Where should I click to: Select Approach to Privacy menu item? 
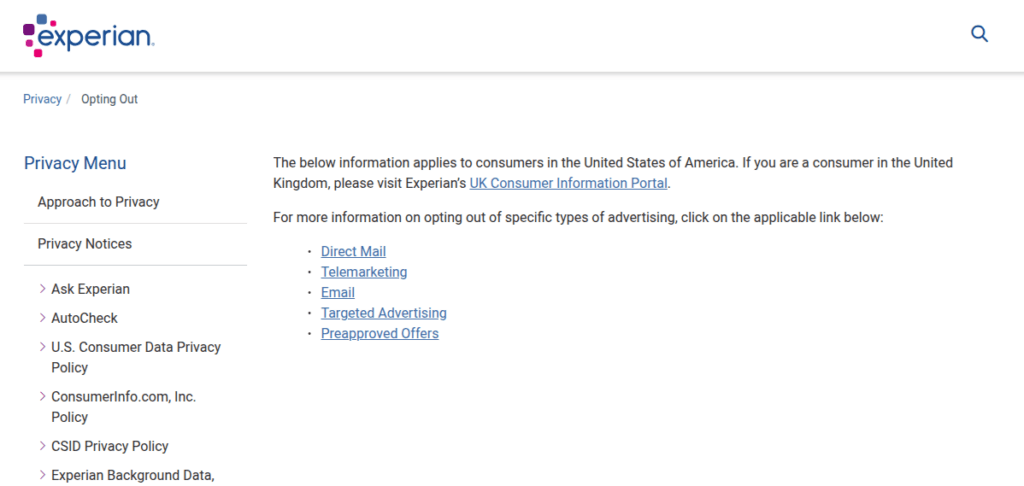tap(99, 202)
